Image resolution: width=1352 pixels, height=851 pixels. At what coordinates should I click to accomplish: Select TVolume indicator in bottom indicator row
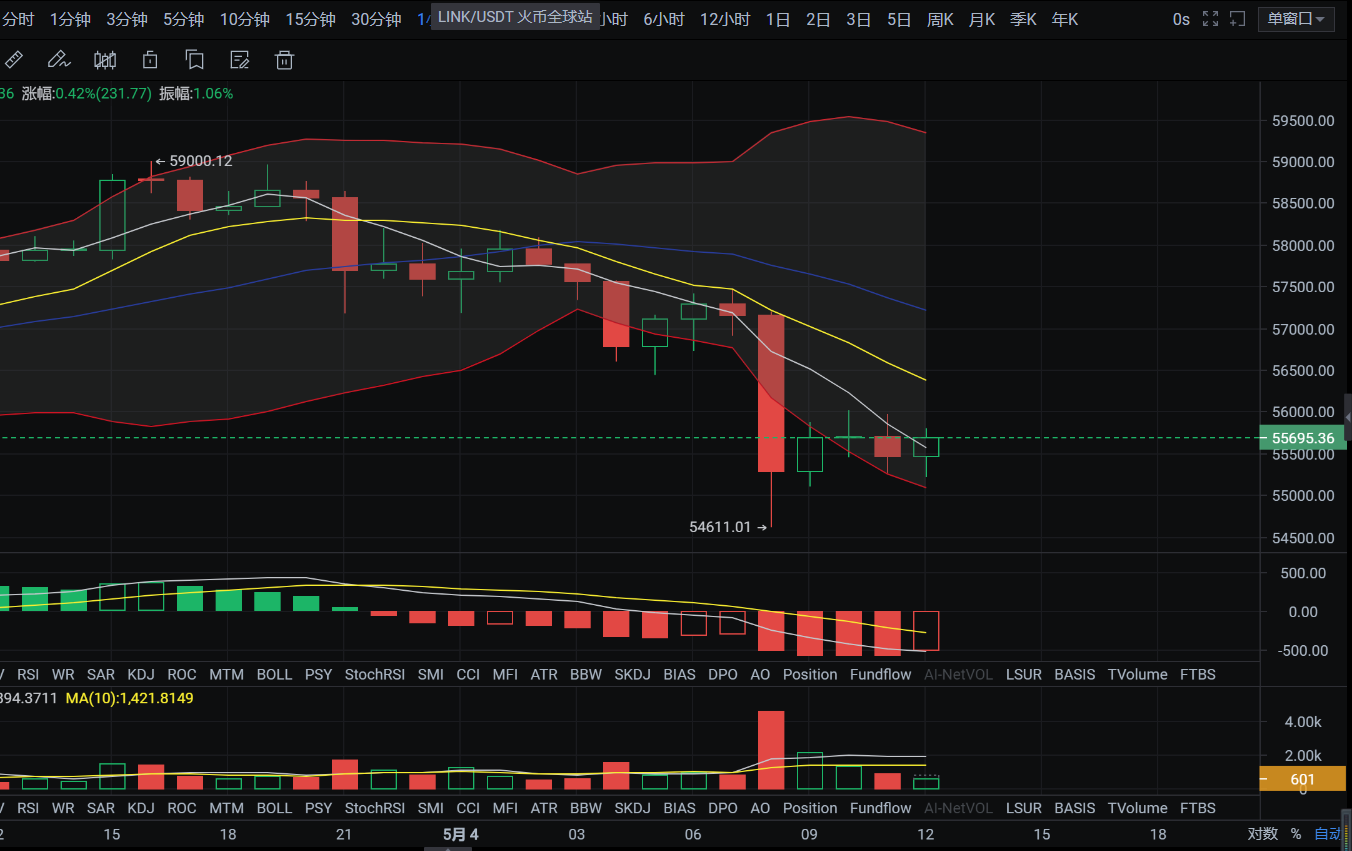1138,808
